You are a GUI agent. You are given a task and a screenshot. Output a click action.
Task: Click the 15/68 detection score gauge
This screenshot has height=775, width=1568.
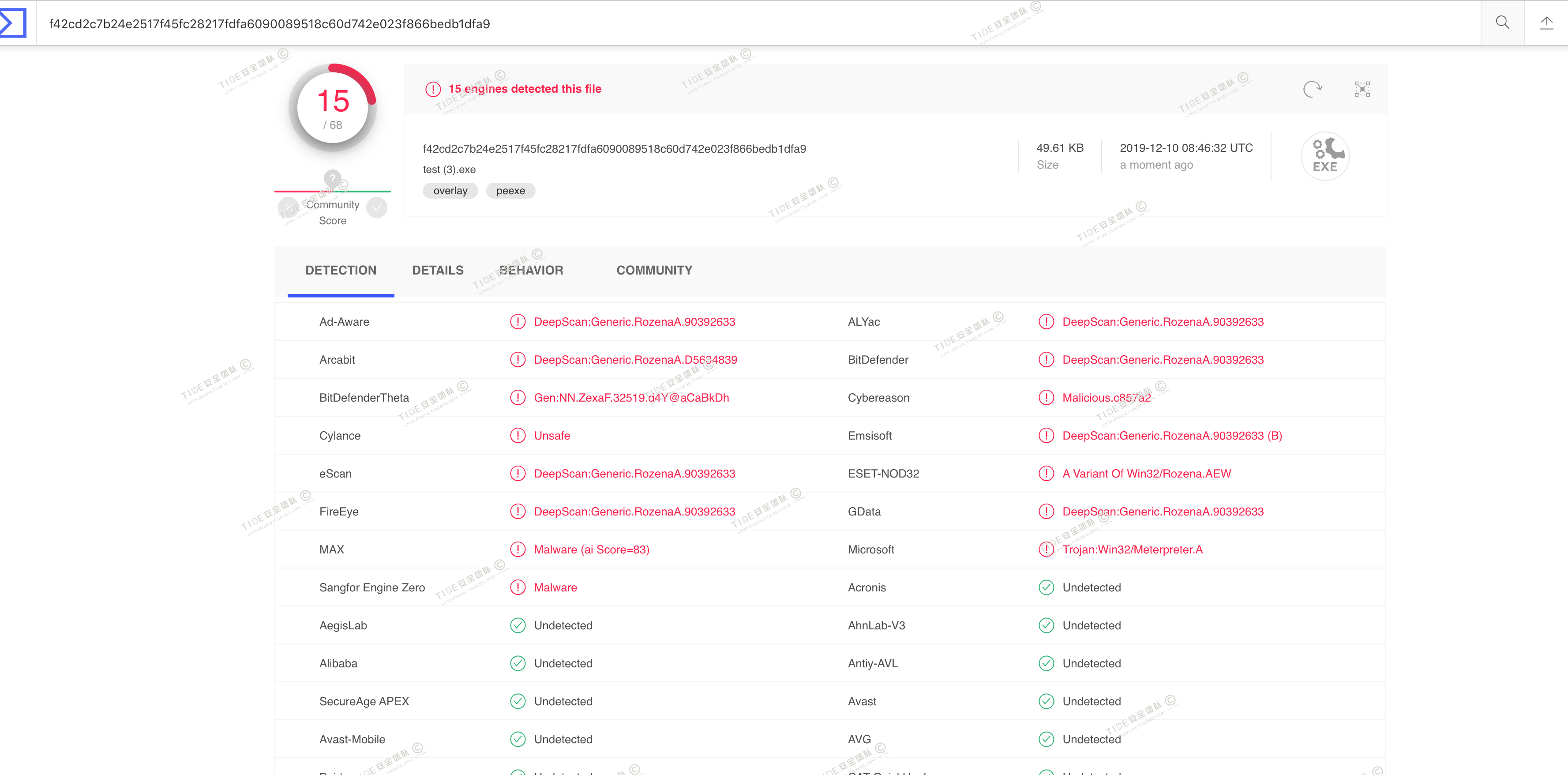click(332, 109)
